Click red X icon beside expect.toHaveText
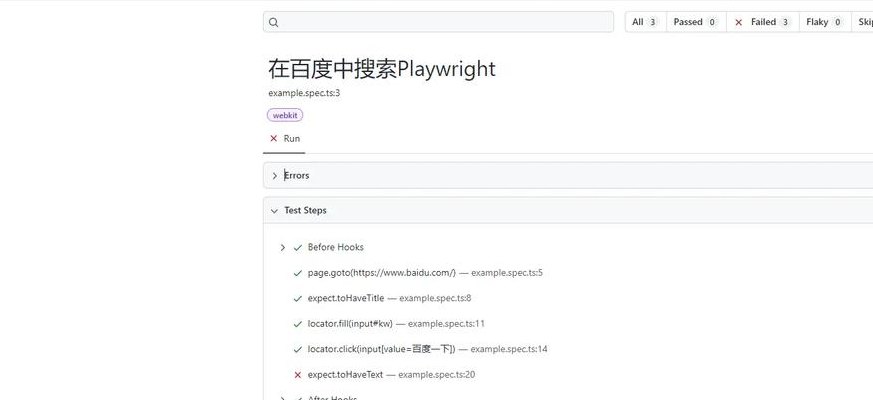873x400 pixels. point(297,375)
